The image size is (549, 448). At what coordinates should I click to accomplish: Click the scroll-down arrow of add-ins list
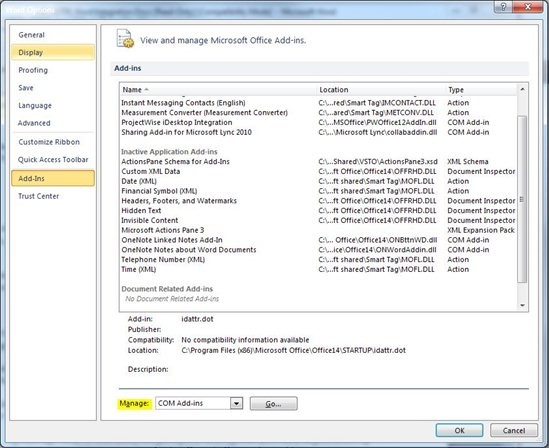coord(522,305)
